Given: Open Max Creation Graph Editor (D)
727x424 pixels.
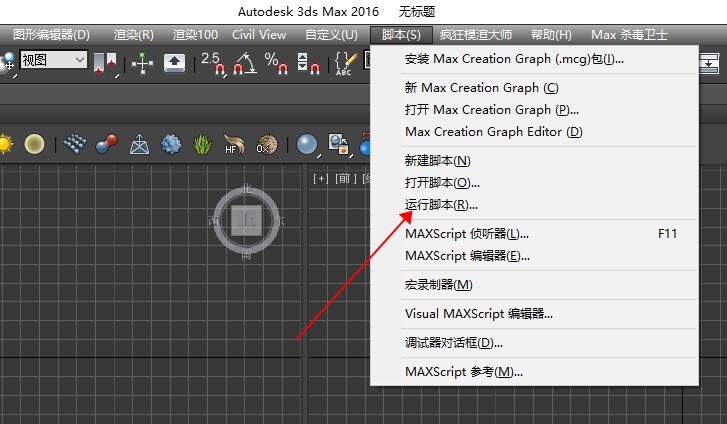Looking at the screenshot, I should tap(534, 132).
